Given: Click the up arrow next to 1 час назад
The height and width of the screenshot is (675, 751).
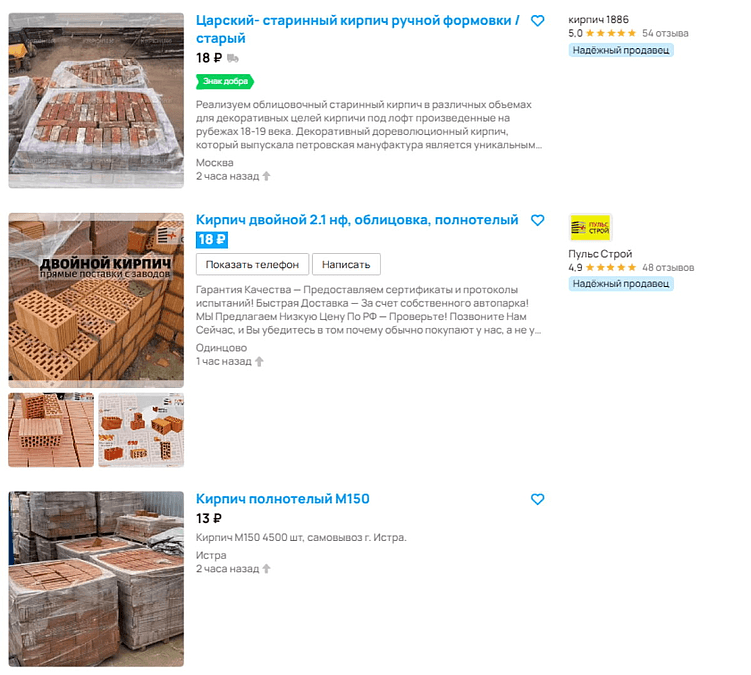Looking at the screenshot, I should [x=259, y=361].
